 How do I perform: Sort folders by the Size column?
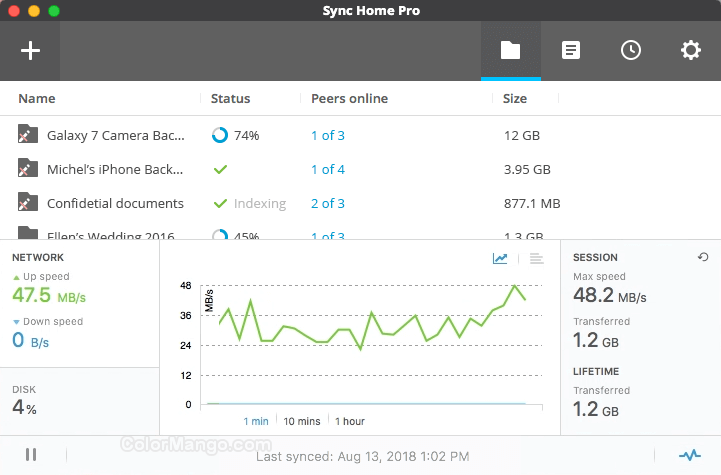515,99
